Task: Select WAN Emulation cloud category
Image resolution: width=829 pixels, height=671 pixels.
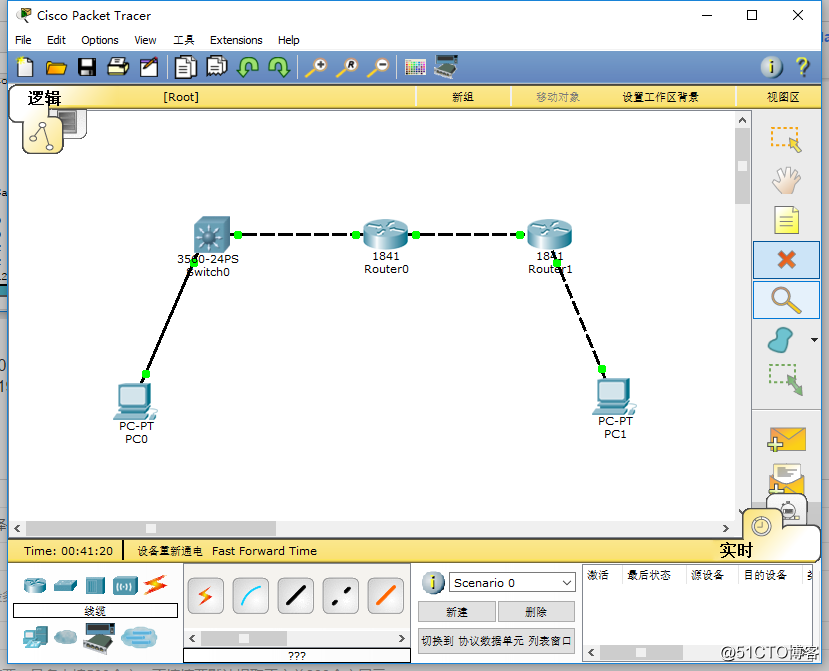Action: [x=66, y=637]
